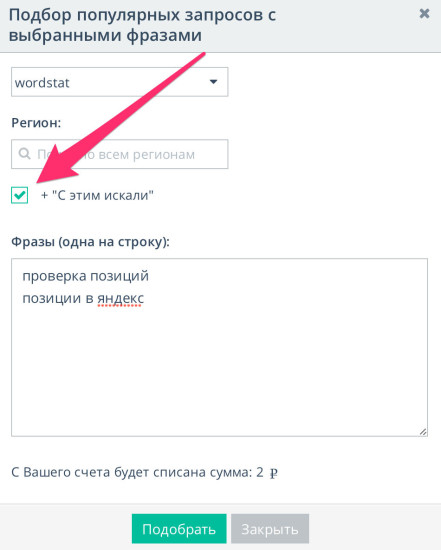The height and width of the screenshot is (550, 441).
Task: Click the ruble currency symbol
Action: click(274, 473)
